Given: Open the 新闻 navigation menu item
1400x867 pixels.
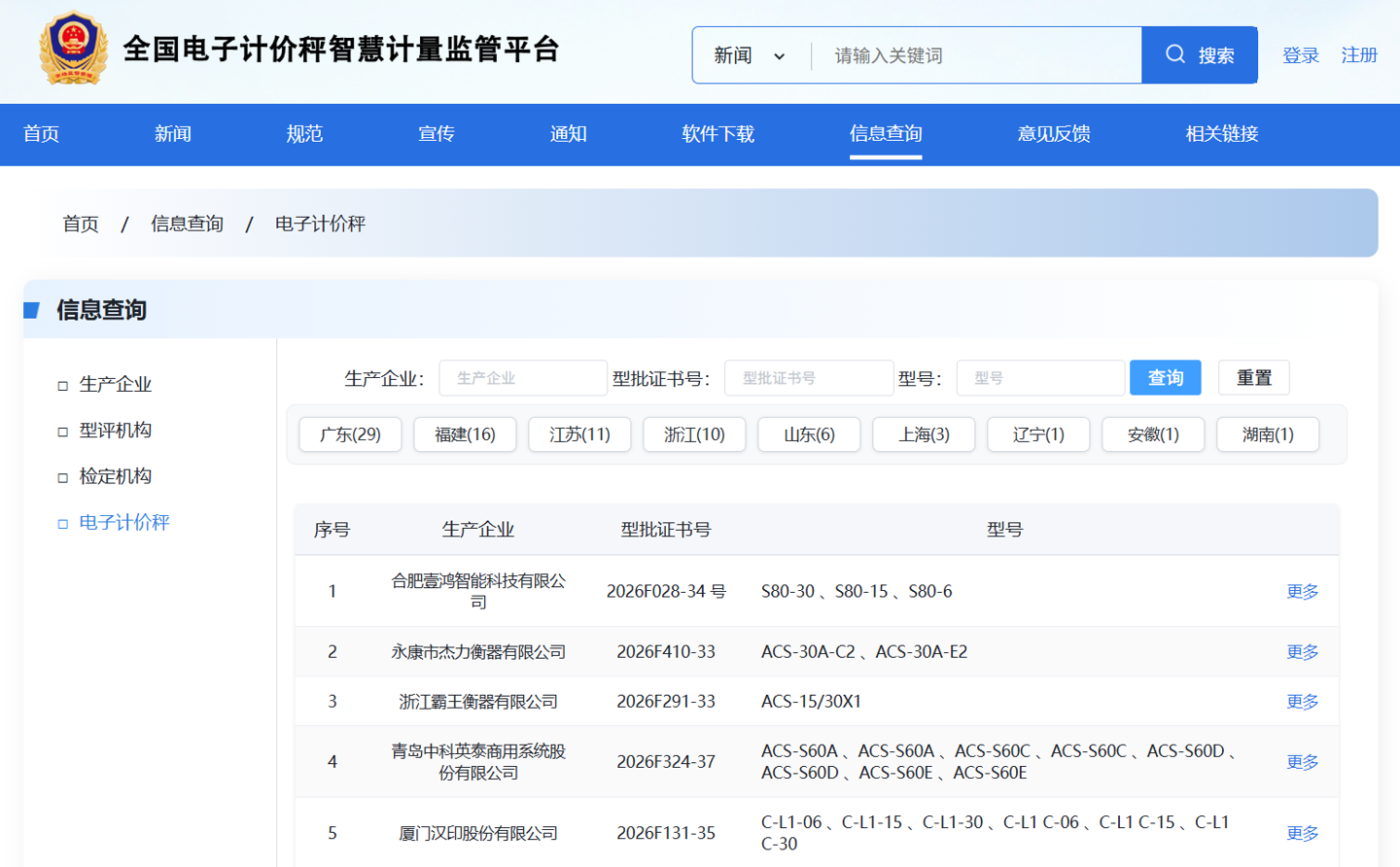Looking at the screenshot, I should 173,134.
